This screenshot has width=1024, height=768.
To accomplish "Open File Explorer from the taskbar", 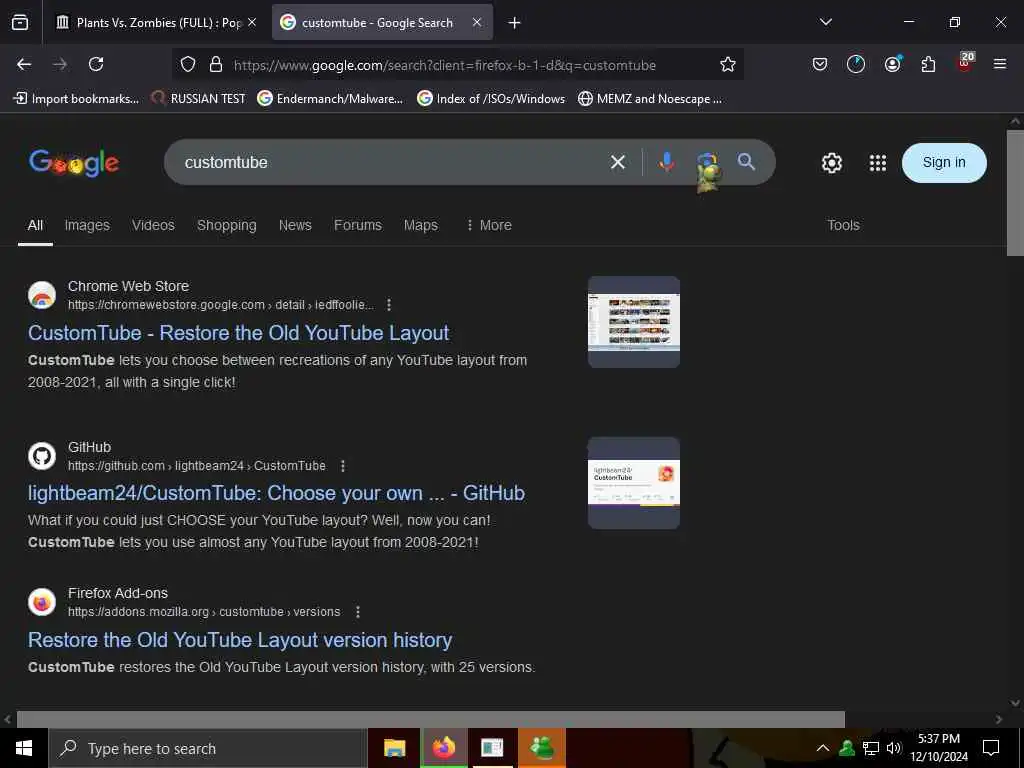I will coord(394,748).
